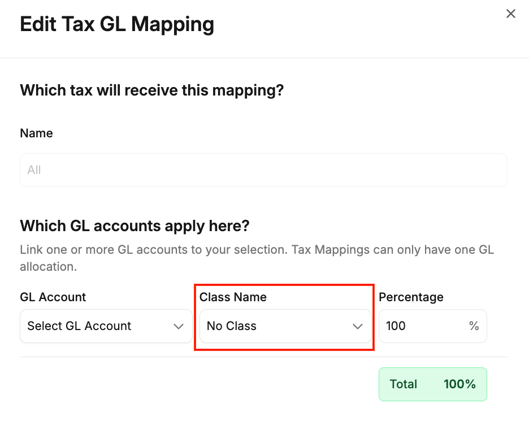Open the No Class dropdown
The height and width of the screenshot is (425, 529).
coord(285,326)
